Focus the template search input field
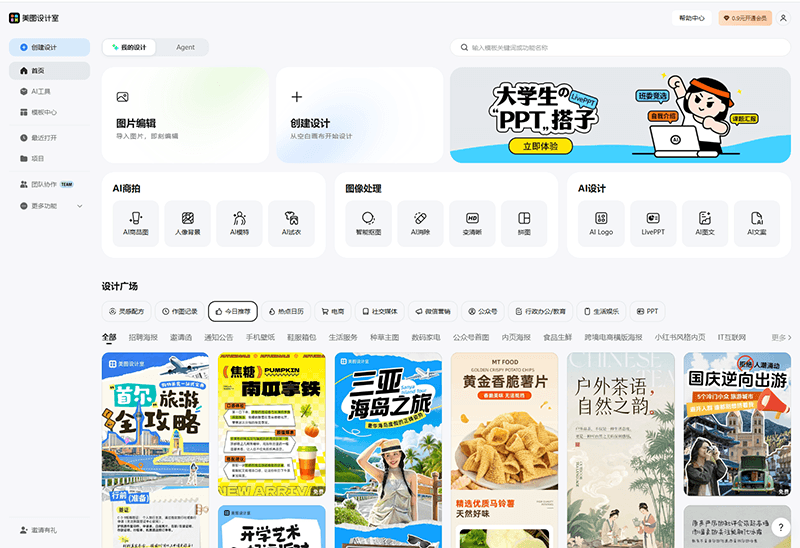The image size is (800, 548). point(620,47)
